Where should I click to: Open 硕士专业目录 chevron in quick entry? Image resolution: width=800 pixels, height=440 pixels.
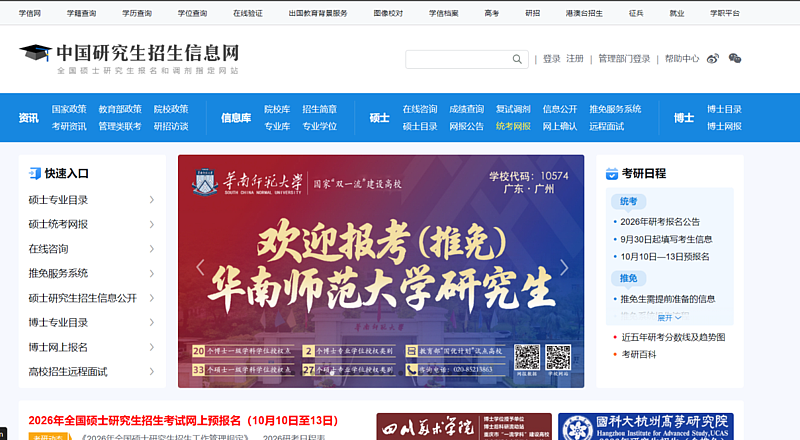tap(151, 200)
